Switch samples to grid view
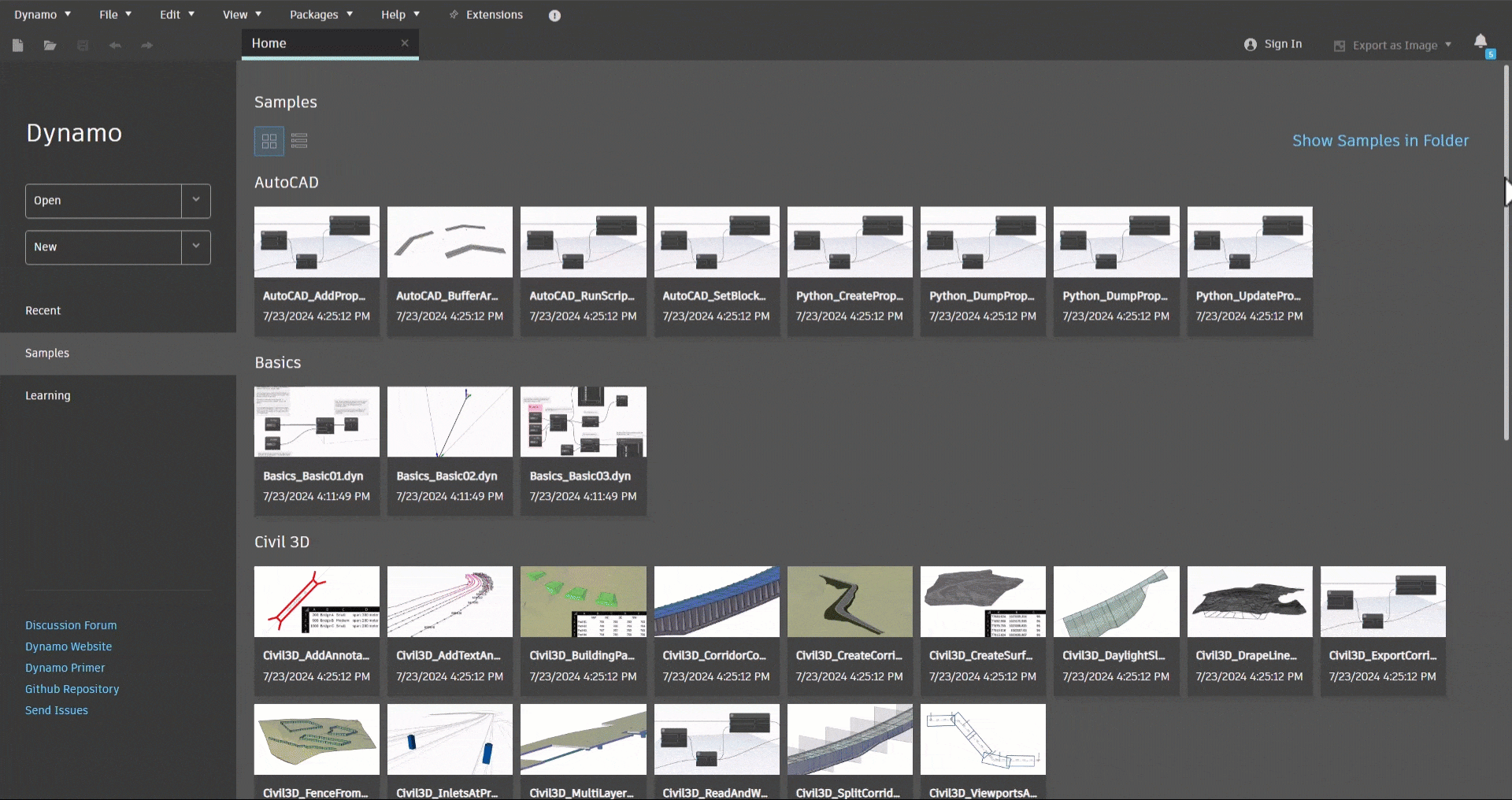 point(269,141)
